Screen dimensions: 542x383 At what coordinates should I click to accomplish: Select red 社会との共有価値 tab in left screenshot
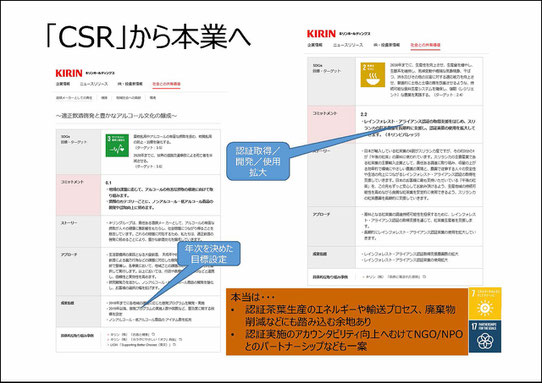166,84
